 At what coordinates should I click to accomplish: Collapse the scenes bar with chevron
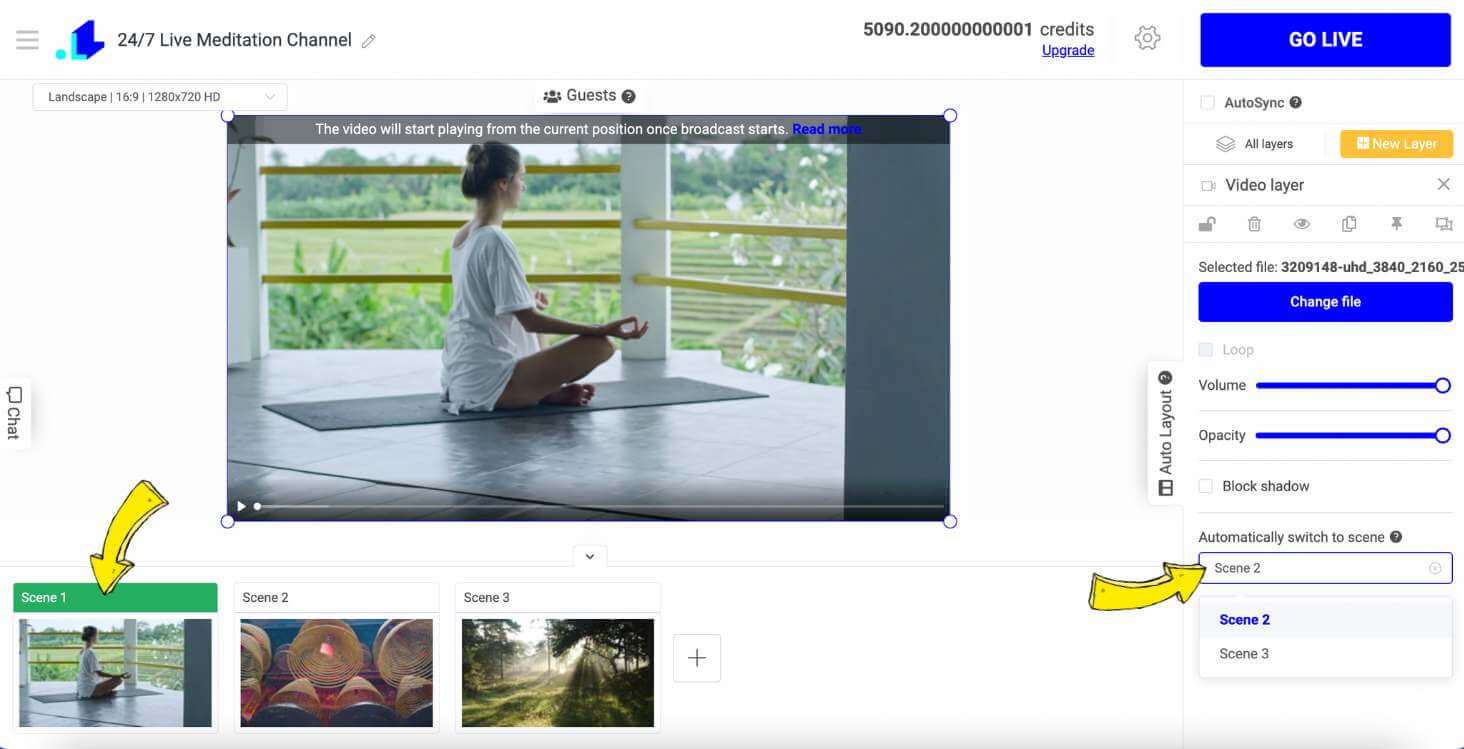(590, 556)
